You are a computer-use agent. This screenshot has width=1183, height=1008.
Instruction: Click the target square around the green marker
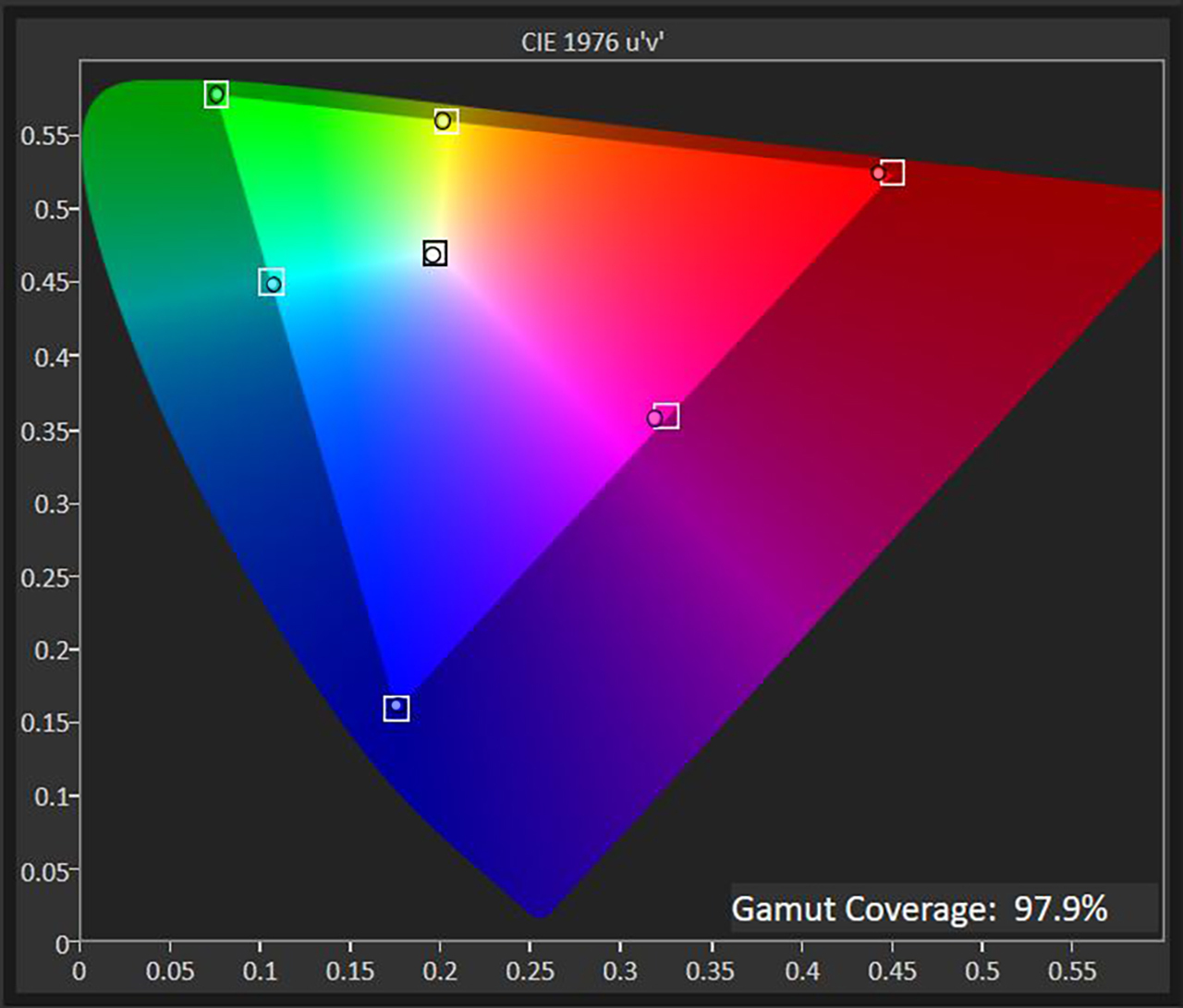[x=218, y=93]
